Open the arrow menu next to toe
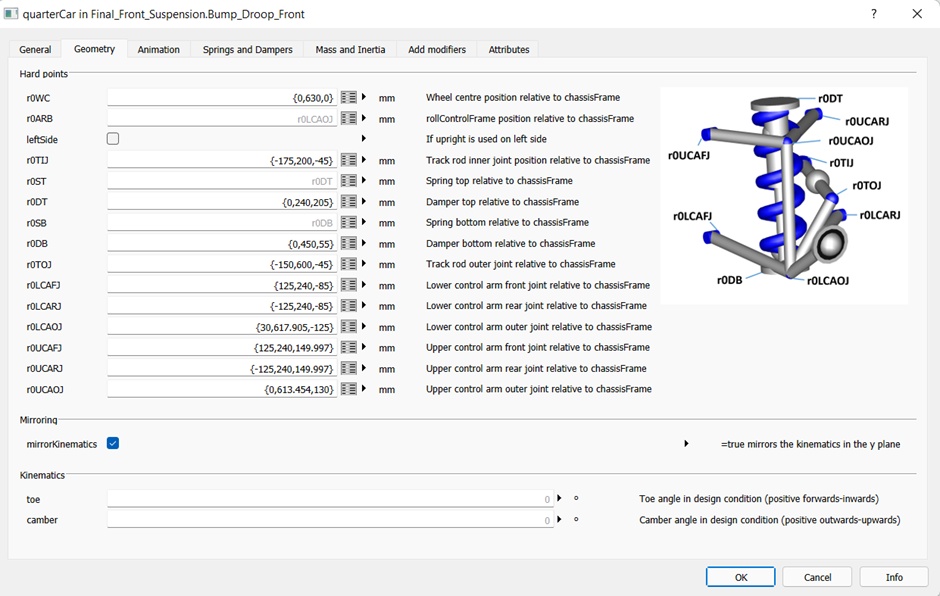This screenshot has height=596, width=940. pos(559,498)
